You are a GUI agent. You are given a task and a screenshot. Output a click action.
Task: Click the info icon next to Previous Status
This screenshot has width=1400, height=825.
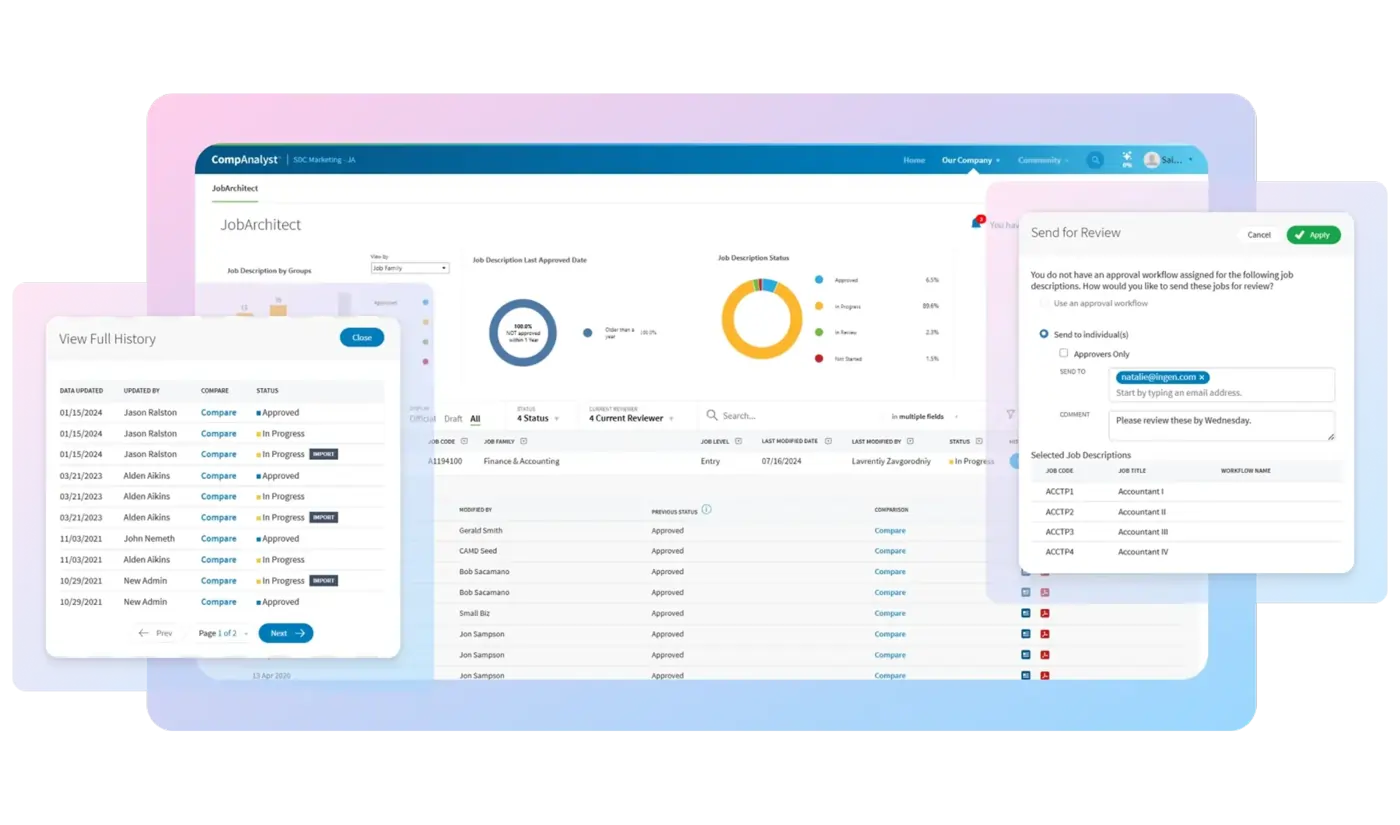pos(707,509)
